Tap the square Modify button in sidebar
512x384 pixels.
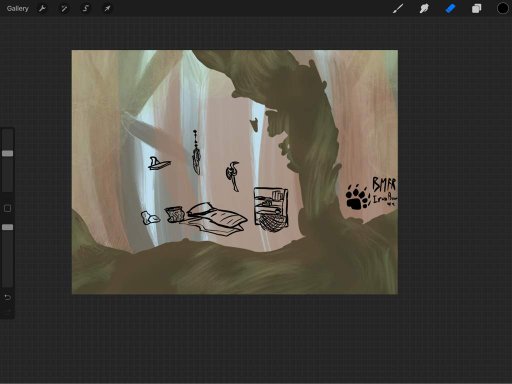click(7, 209)
